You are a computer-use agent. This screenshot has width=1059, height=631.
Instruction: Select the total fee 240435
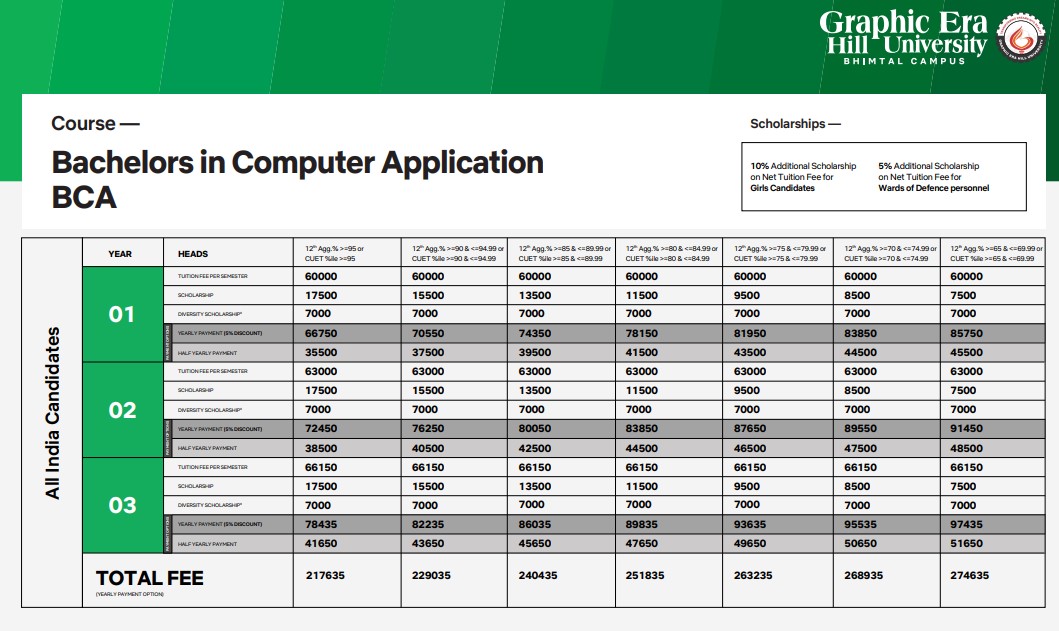pos(538,576)
